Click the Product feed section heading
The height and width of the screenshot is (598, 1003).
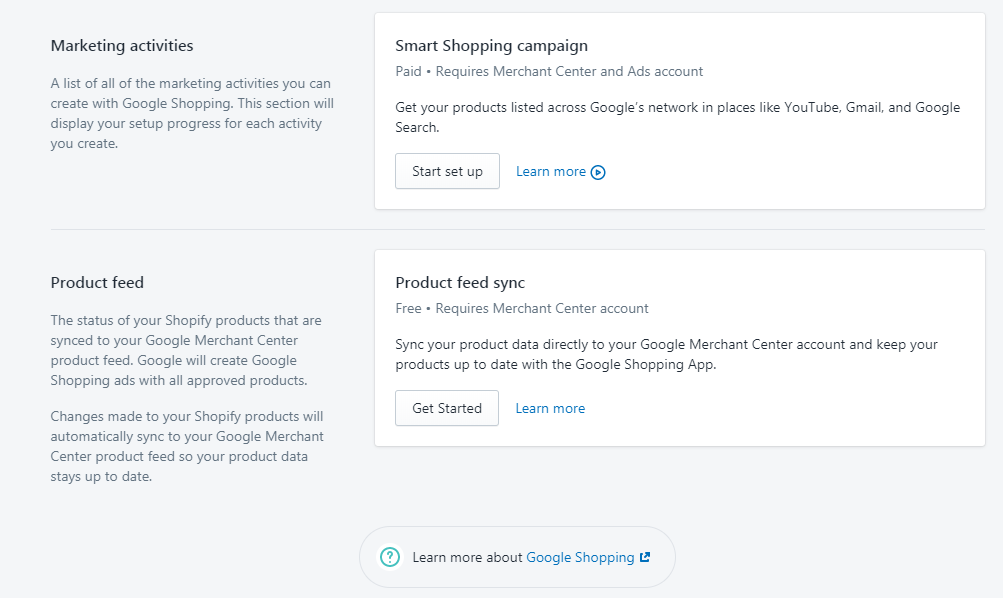(97, 283)
